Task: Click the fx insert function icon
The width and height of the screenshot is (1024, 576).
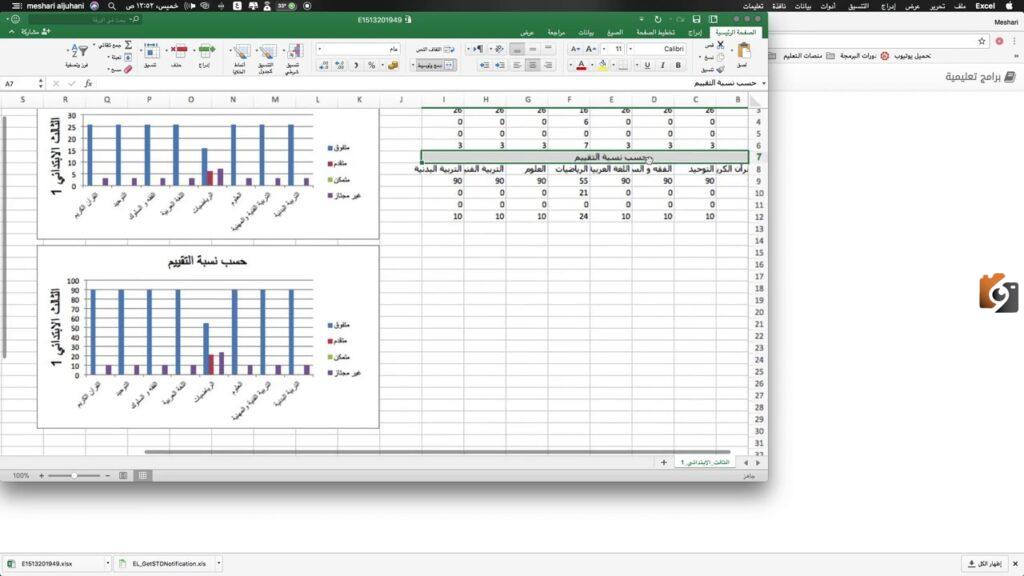Action: [88, 84]
